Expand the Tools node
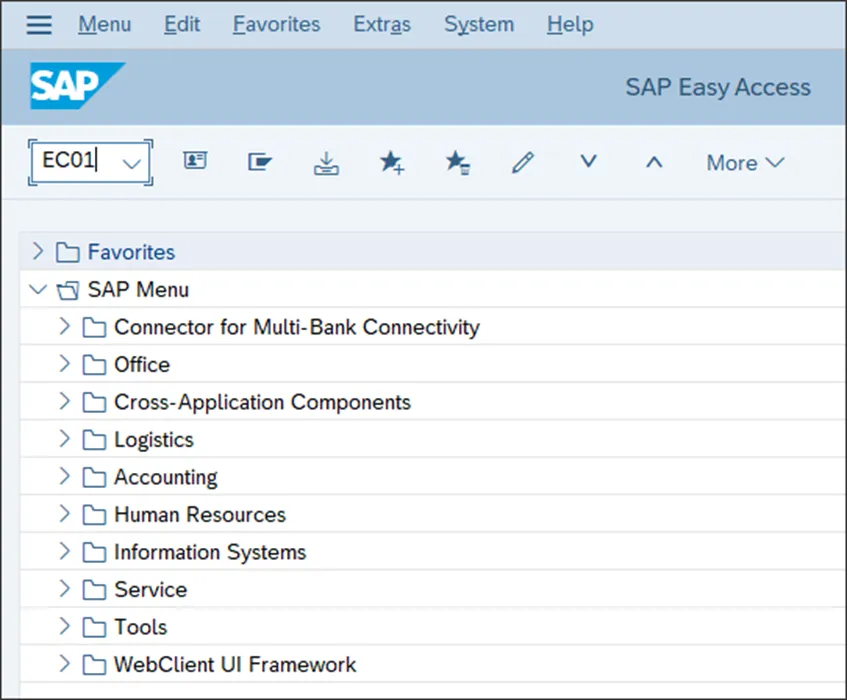847x700 pixels. click(64, 626)
